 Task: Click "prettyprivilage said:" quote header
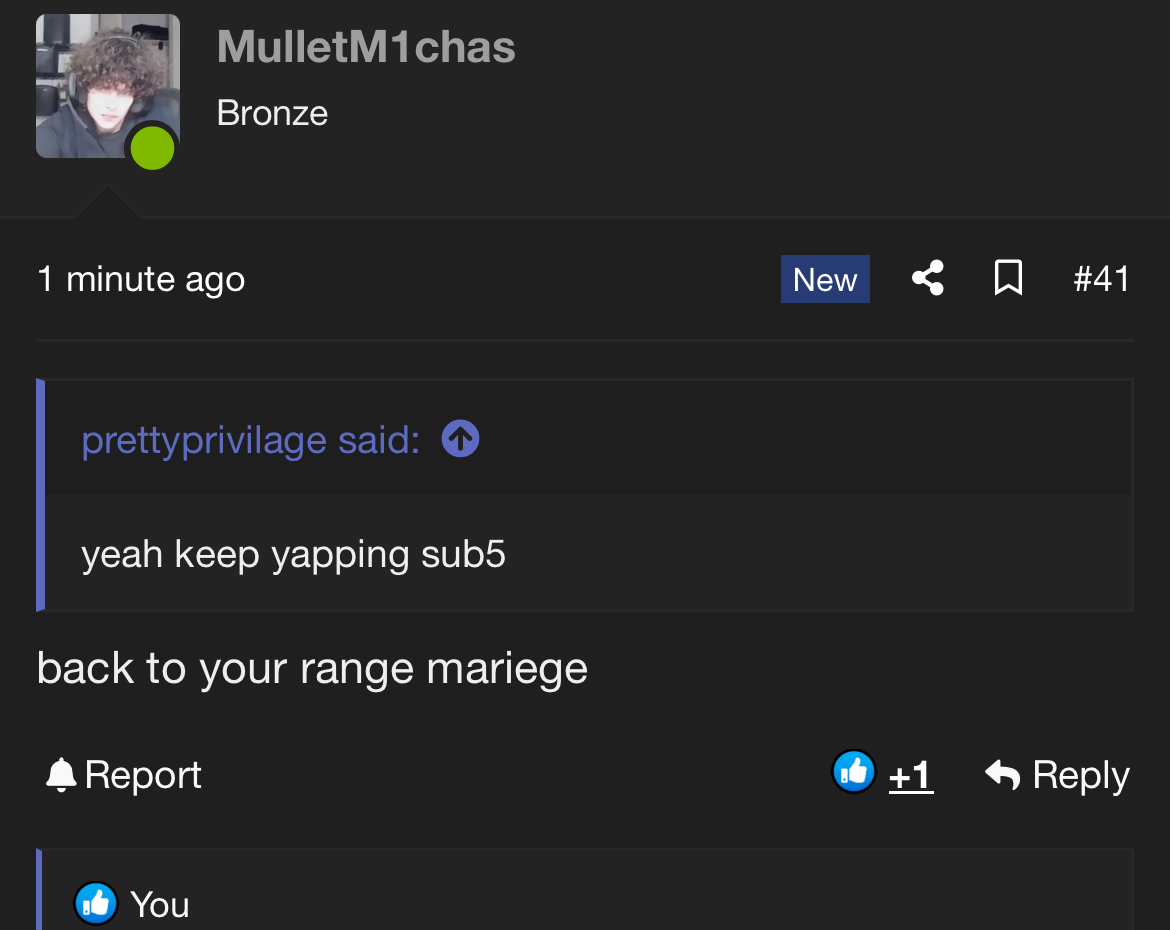point(251,440)
